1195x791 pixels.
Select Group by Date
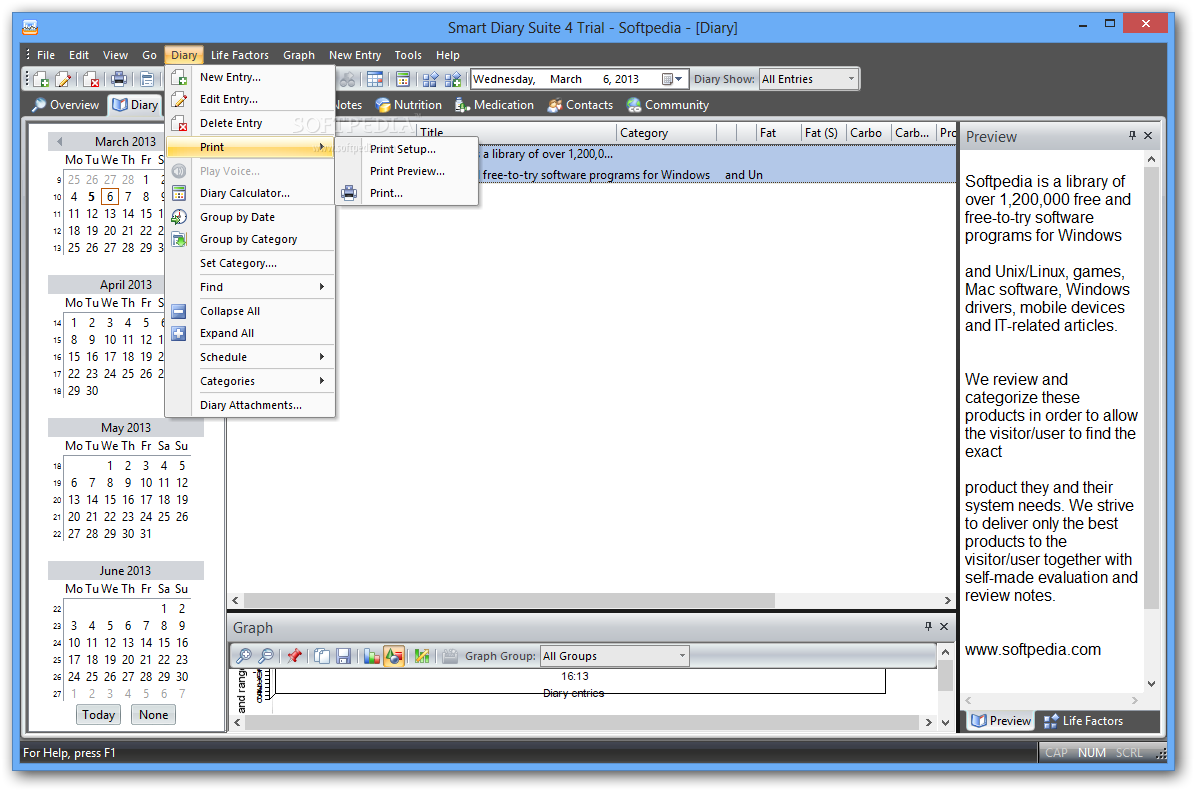(250, 217)
